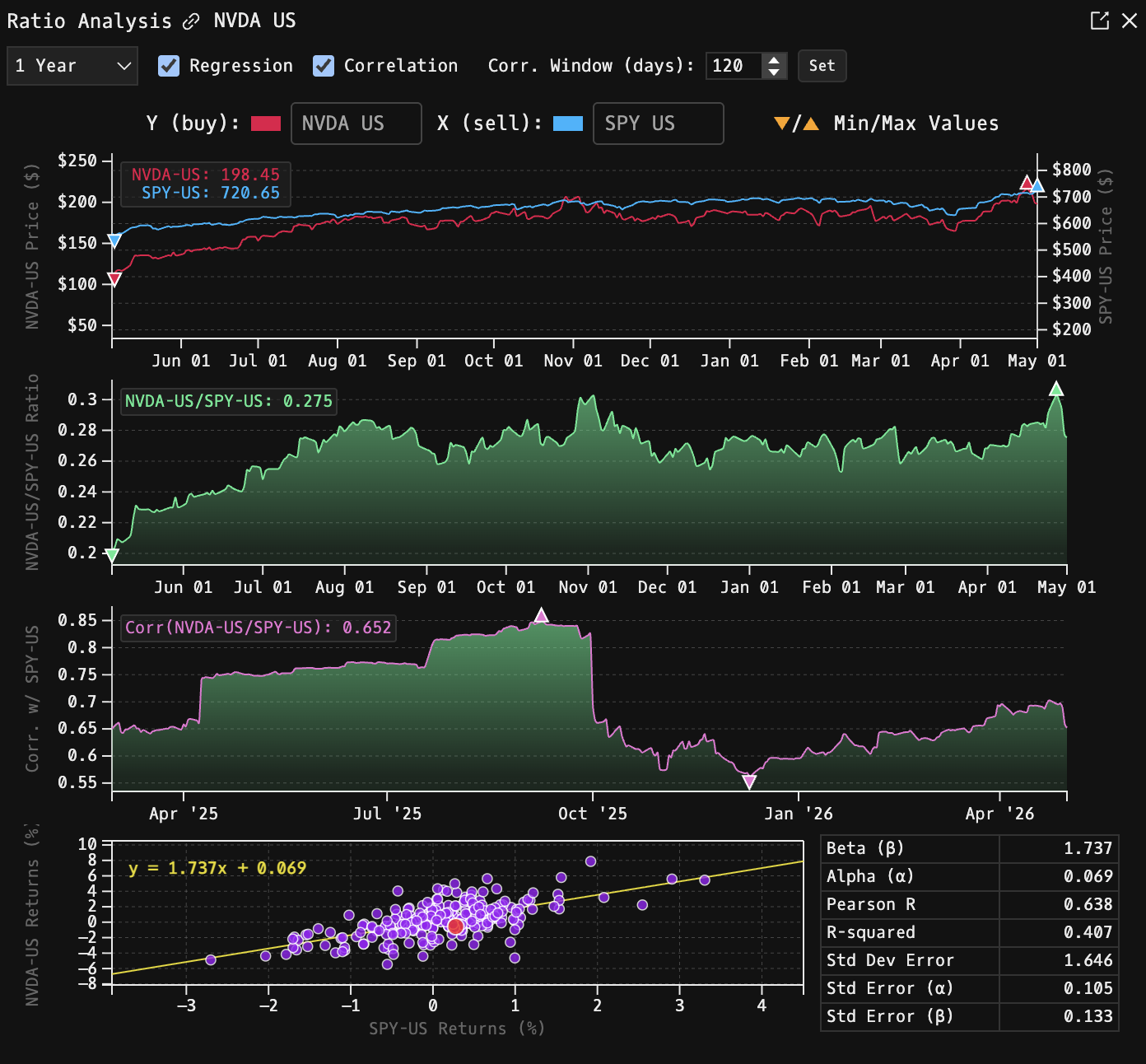Click the regression equation y = 1.737x + 0.069
Screen dimensions: 1146x1064
[x=217, y=868]
